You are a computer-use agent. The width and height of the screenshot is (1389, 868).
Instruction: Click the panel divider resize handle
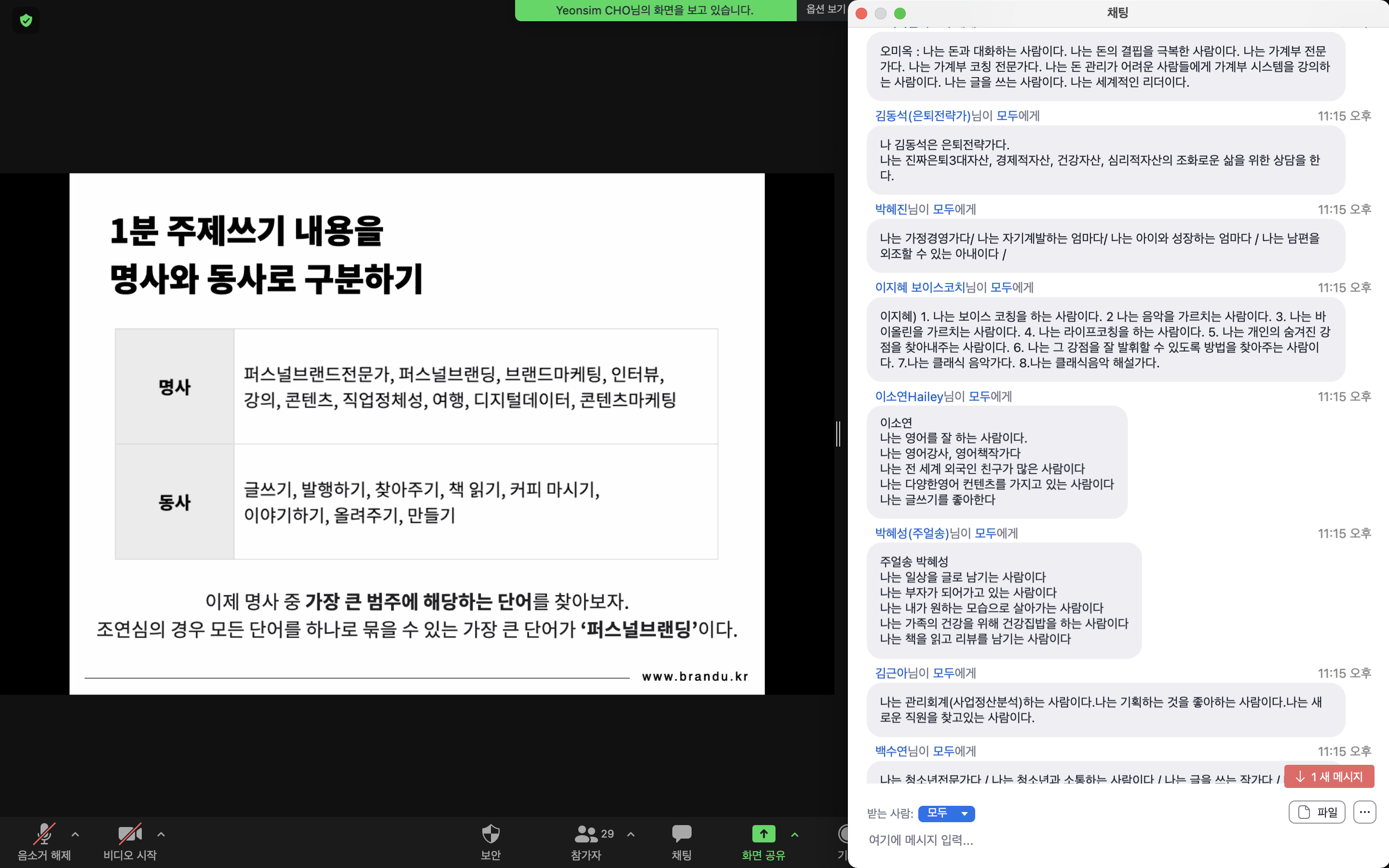pos(839,434)
